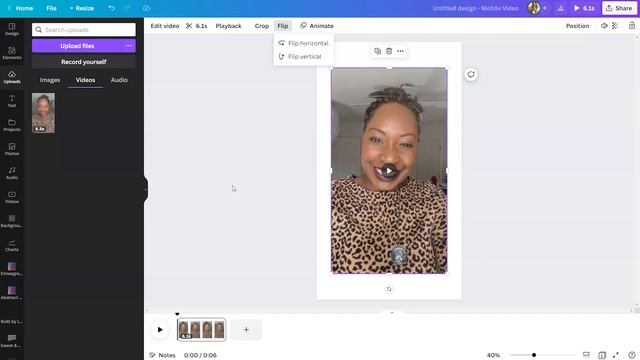This screenshot has width=640, height=360.
Task: Switch to the Audio uploads tab
Action: [119, 80]
